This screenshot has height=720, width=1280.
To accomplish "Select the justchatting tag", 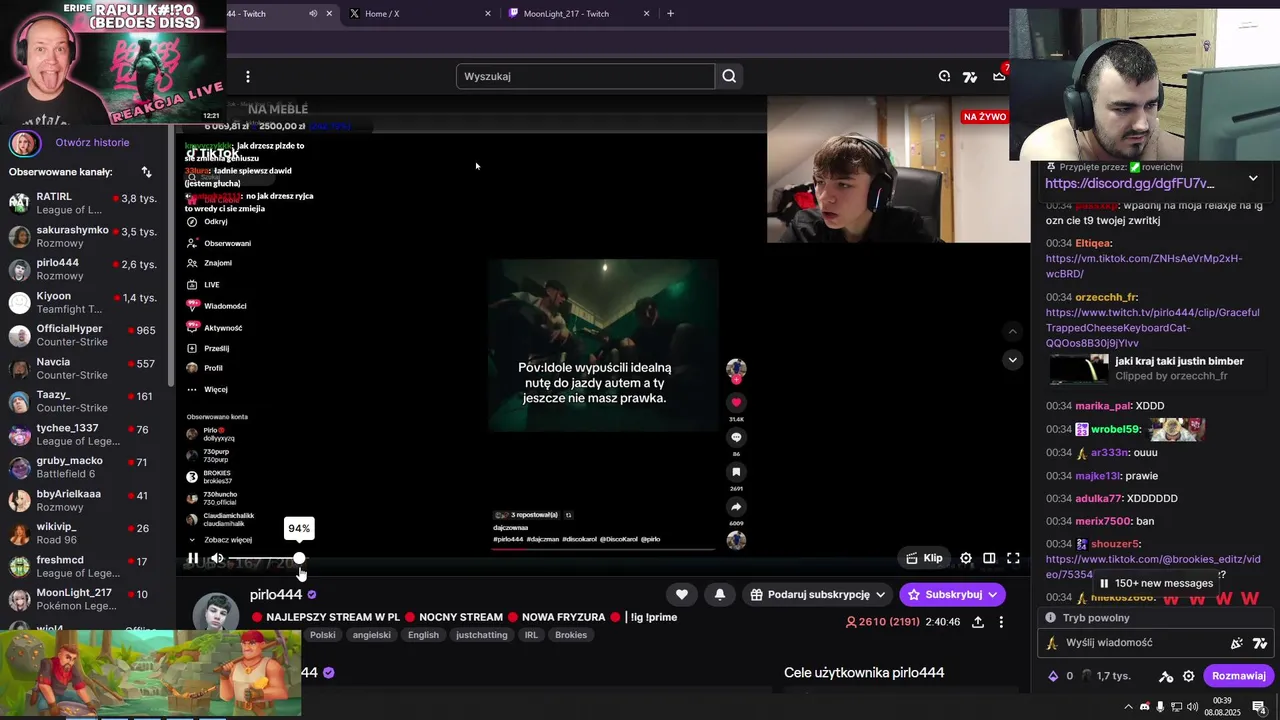I will (481, 635).
